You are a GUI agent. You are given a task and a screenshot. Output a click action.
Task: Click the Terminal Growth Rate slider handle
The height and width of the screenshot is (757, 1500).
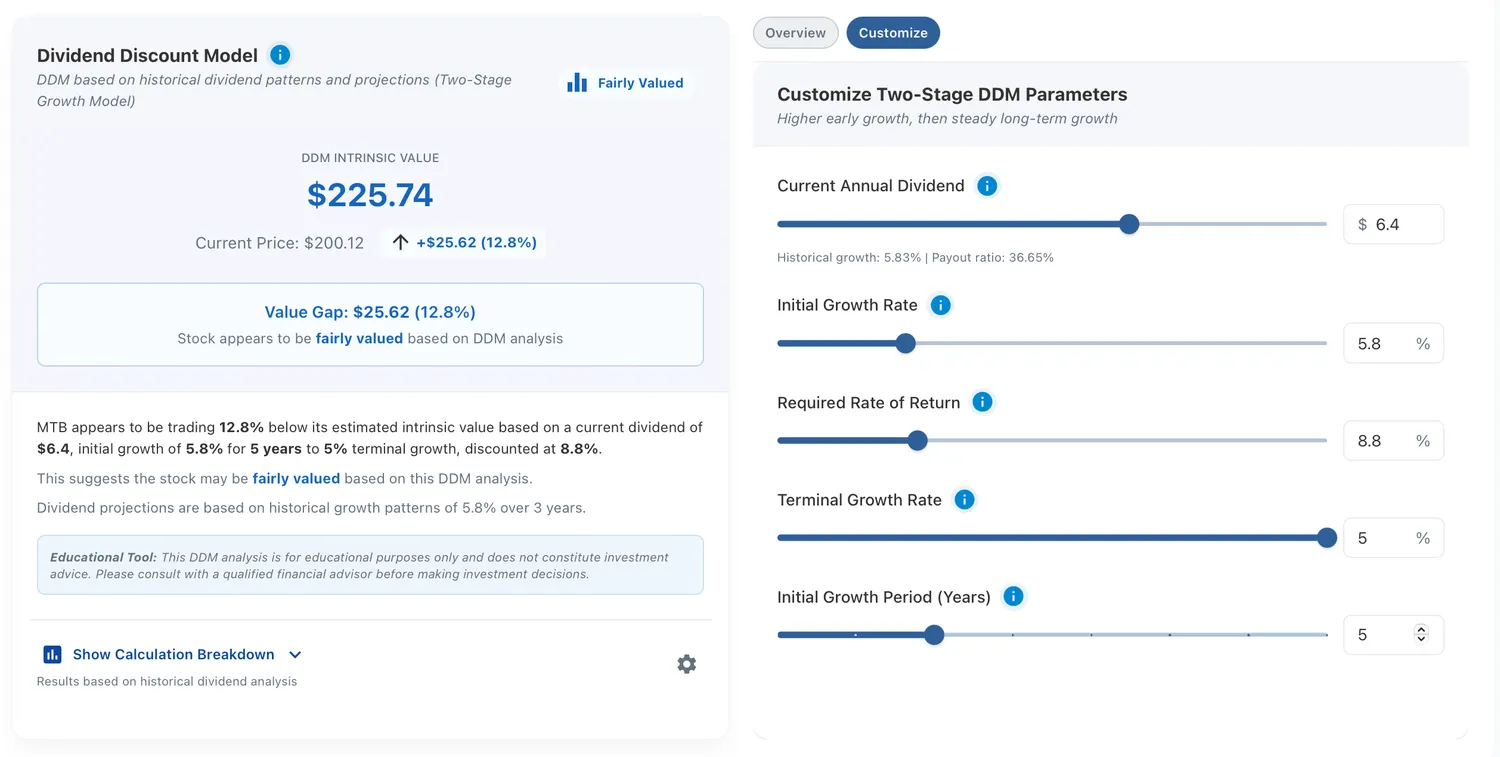(1327, 538)
